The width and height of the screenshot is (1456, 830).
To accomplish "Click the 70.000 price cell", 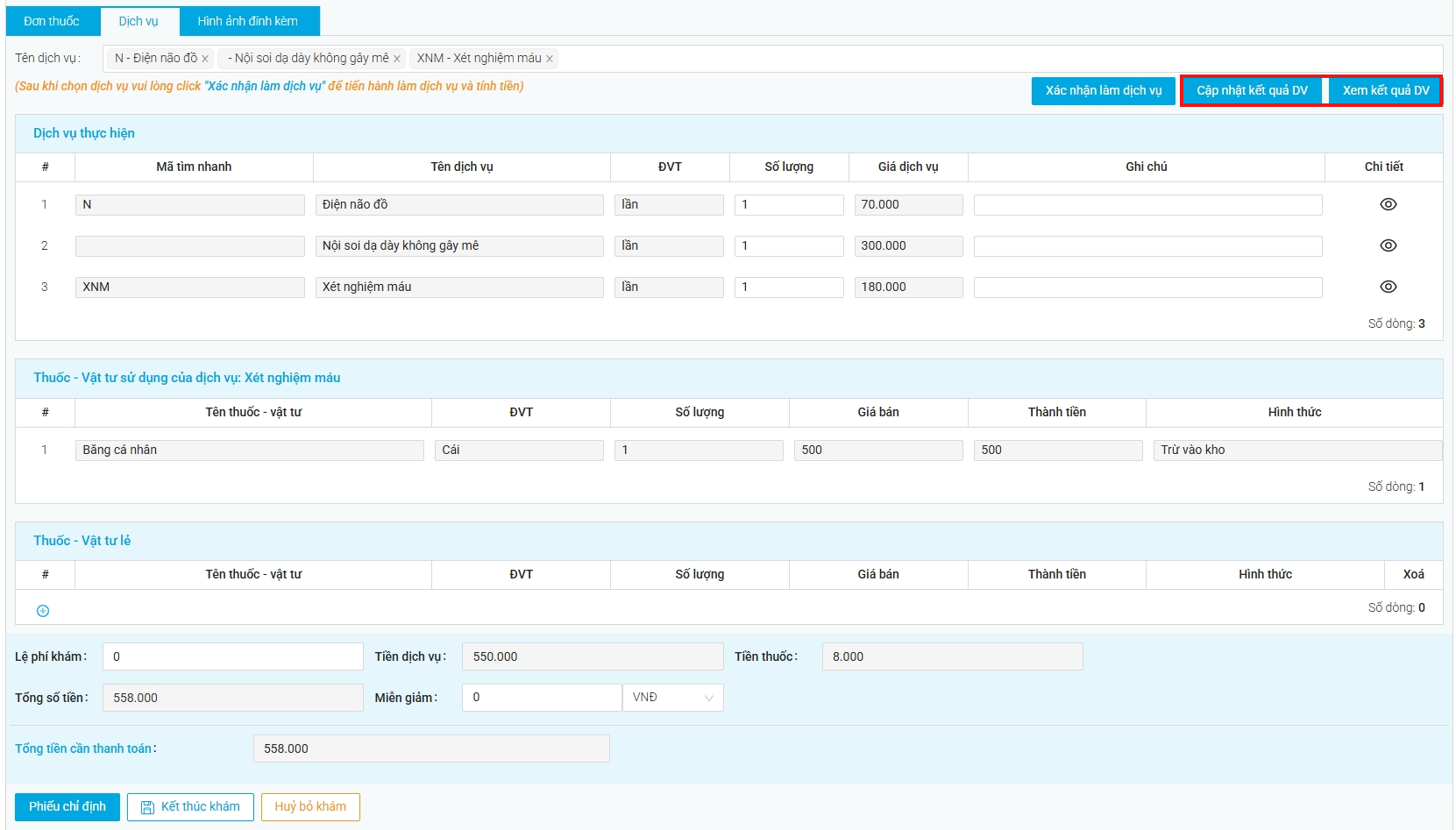I will (908, 205).
